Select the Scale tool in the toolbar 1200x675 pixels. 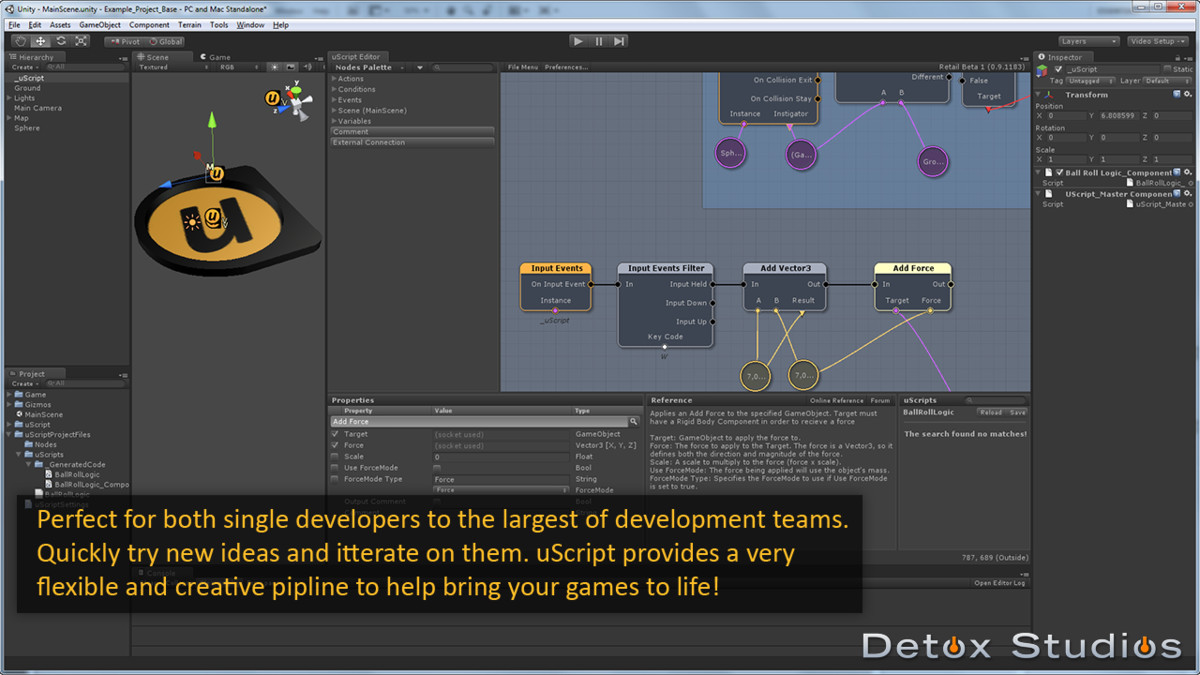[x=81, y=41]
